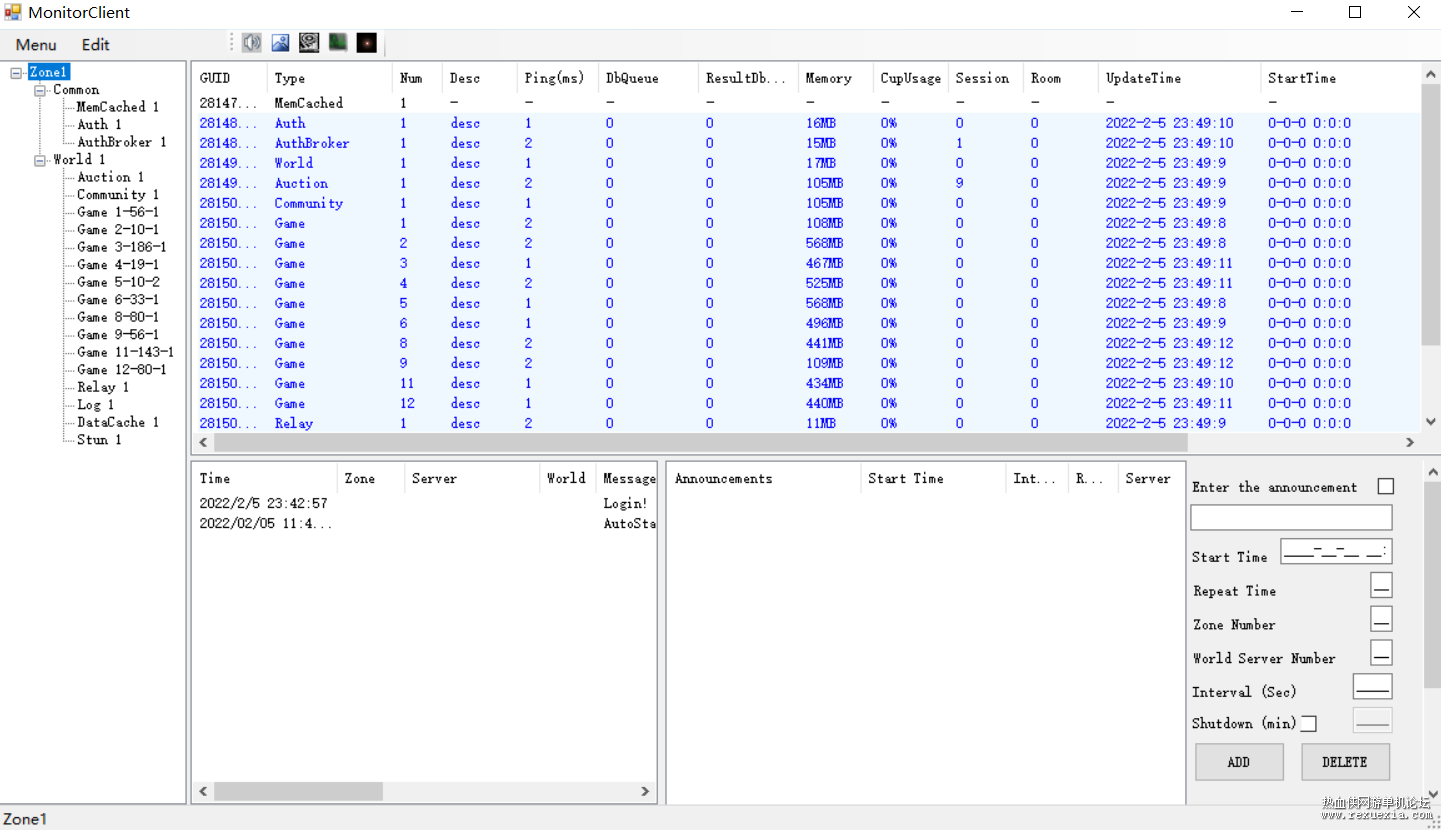Select the Zone1 tree item

coord(48,72)
